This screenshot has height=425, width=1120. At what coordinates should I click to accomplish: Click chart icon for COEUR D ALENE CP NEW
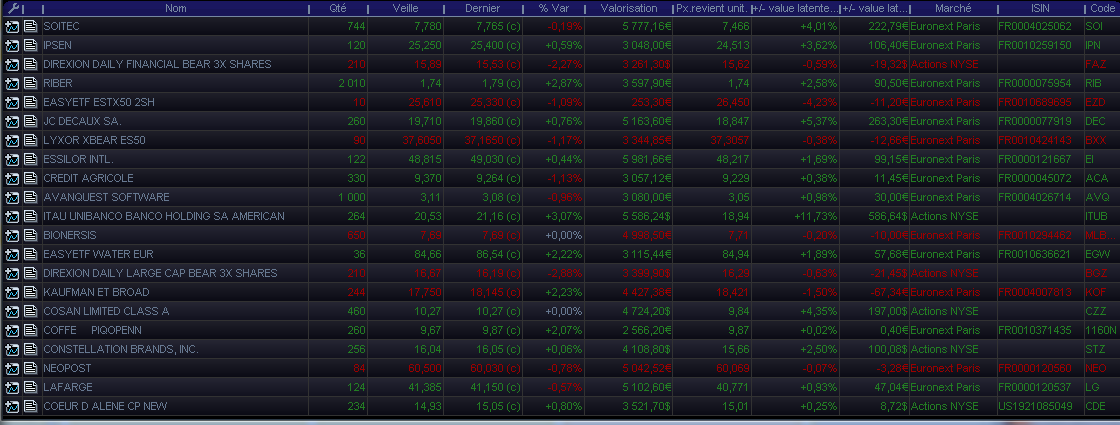point(12,406)
